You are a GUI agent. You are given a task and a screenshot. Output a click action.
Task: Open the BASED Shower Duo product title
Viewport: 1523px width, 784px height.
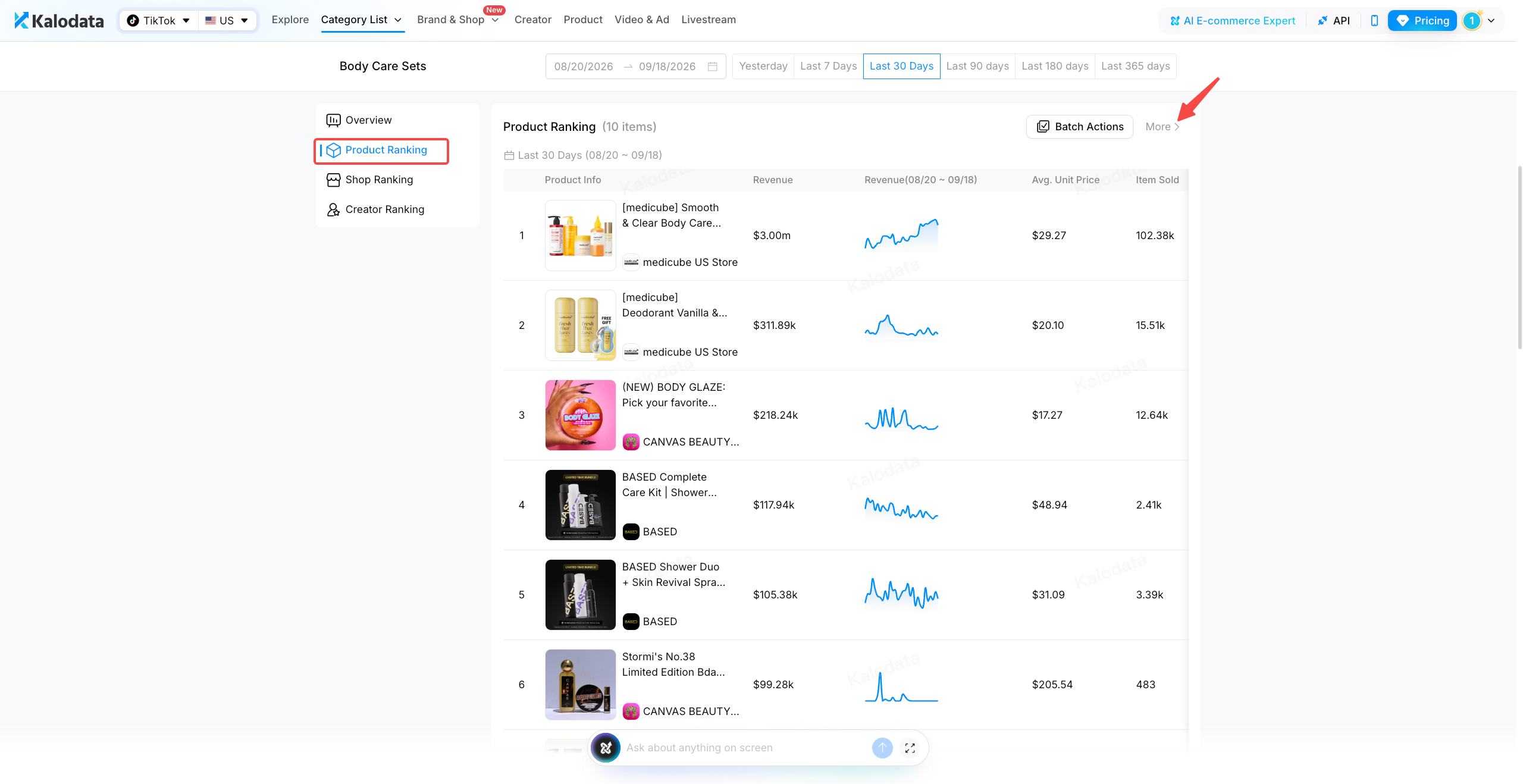pyautogui.click(x=673, y=575)
